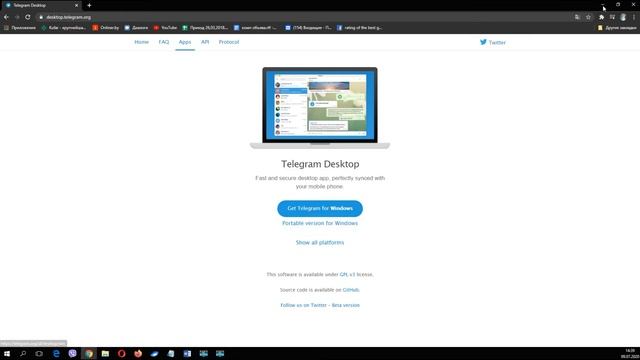Click Show all platforms link
Screen dimensions: 640x360
coord(320,242)
